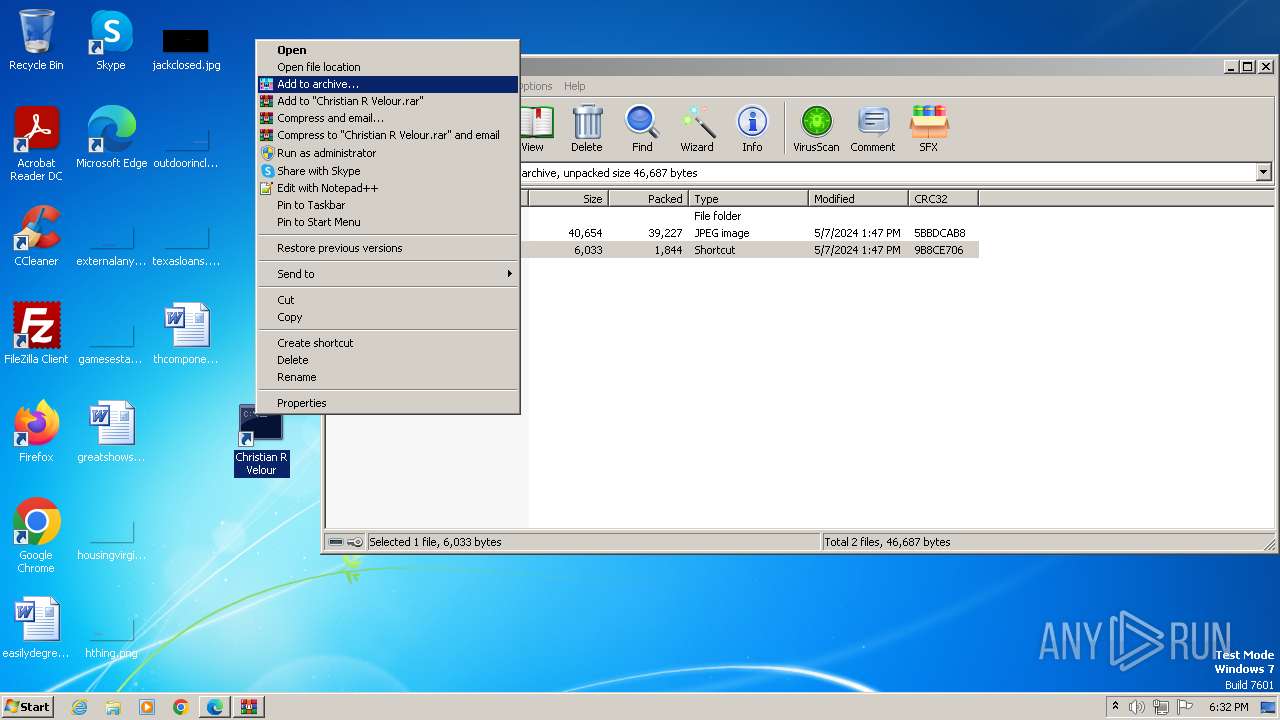Image resolution: width=1280 pixels, height=720 pixels.
Task: Select the JPEG image row in WinRAR
Action: [x=753, y=233]
